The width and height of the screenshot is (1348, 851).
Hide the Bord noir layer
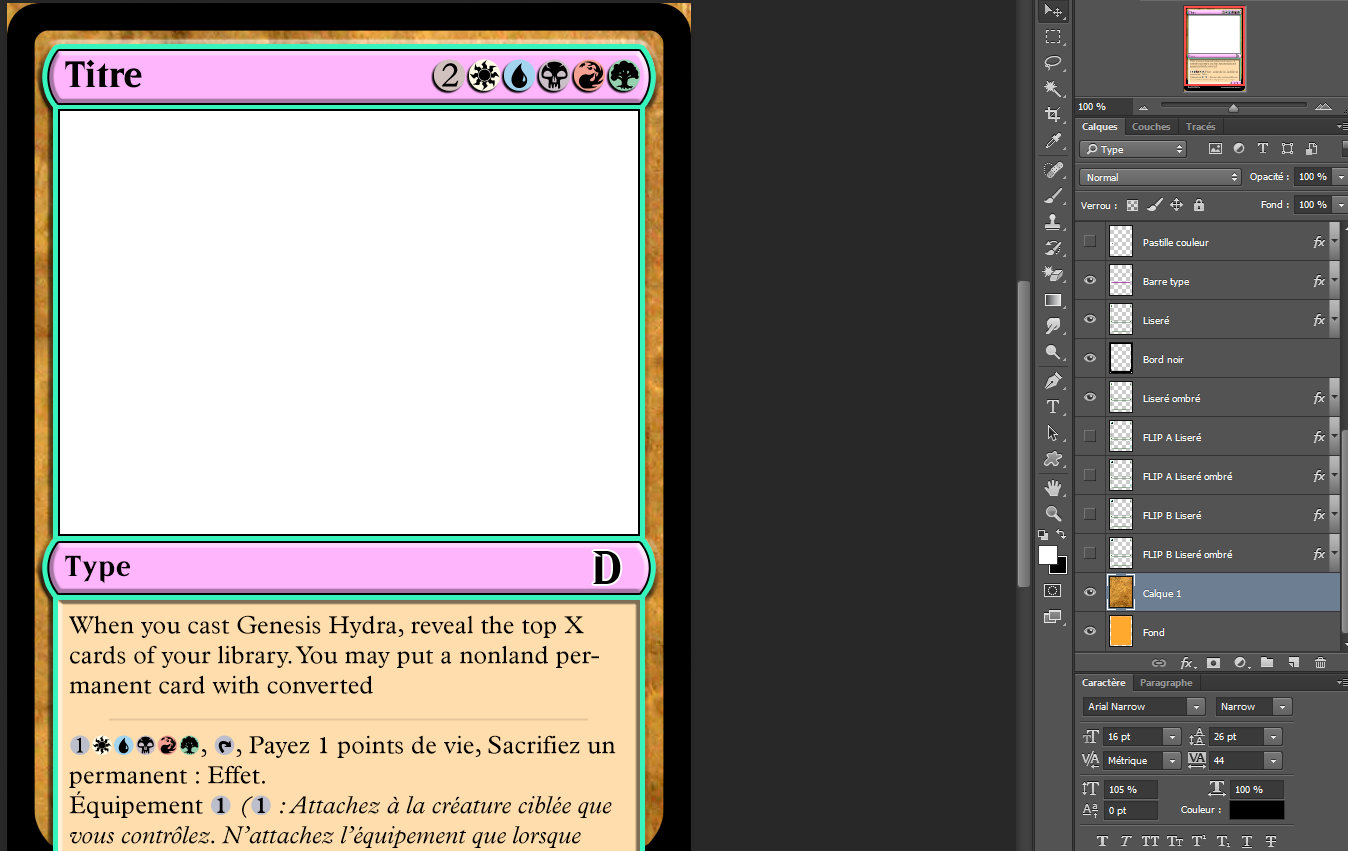point(1090,359)
